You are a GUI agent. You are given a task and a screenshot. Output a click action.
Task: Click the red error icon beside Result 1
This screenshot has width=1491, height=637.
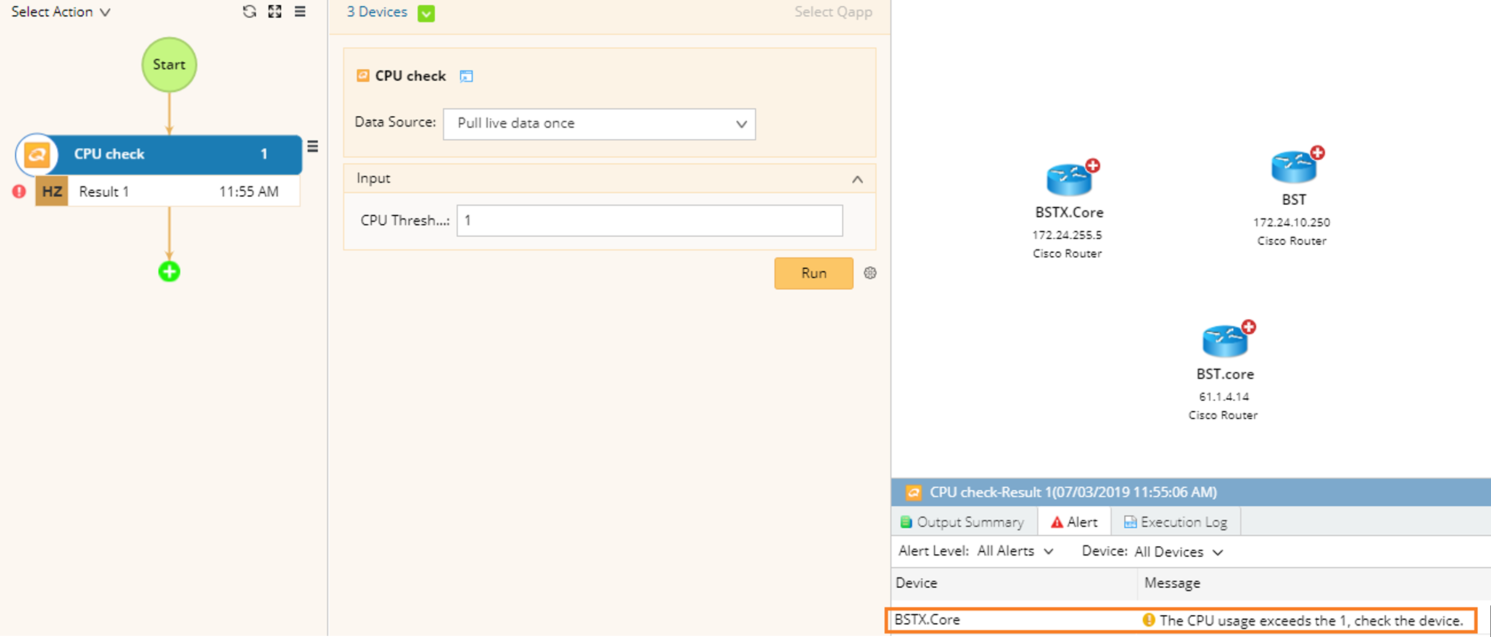point(19,191)
